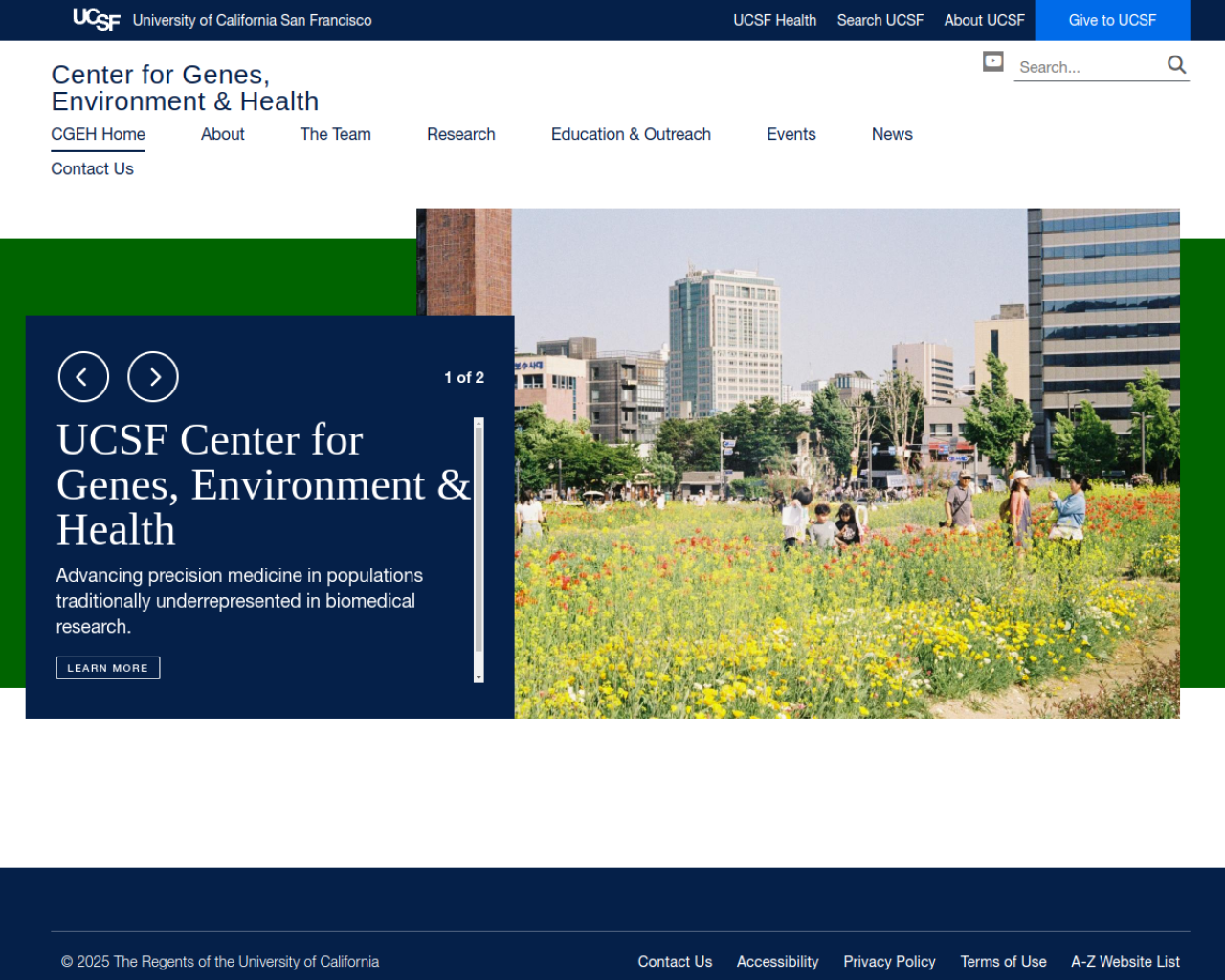Open footer Privacy Policy link
Viewport: 1225px width, 980px height.
point(889,961)
